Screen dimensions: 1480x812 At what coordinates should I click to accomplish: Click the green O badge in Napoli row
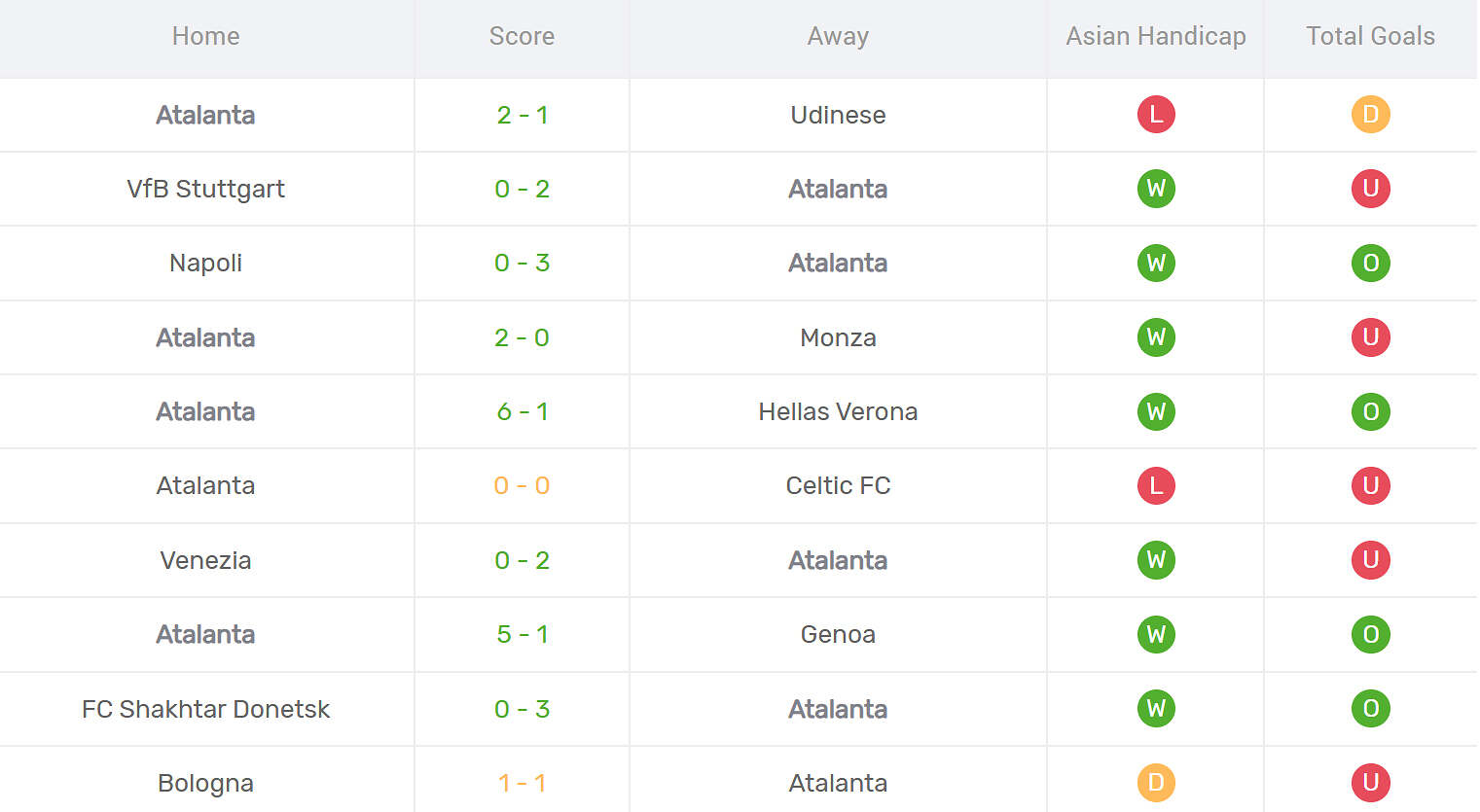1370,263
